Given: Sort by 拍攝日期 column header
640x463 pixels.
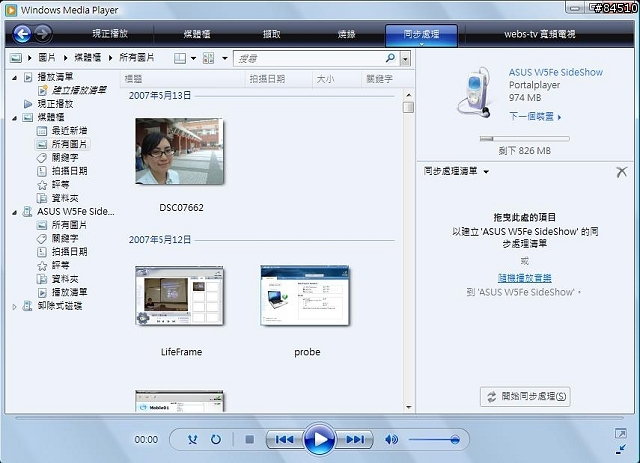Looking at the screenshot, I should 279,79.
